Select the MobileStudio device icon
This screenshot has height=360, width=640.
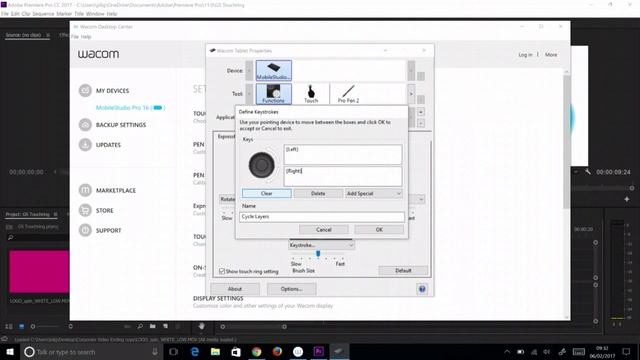click(x=273, y=70)
